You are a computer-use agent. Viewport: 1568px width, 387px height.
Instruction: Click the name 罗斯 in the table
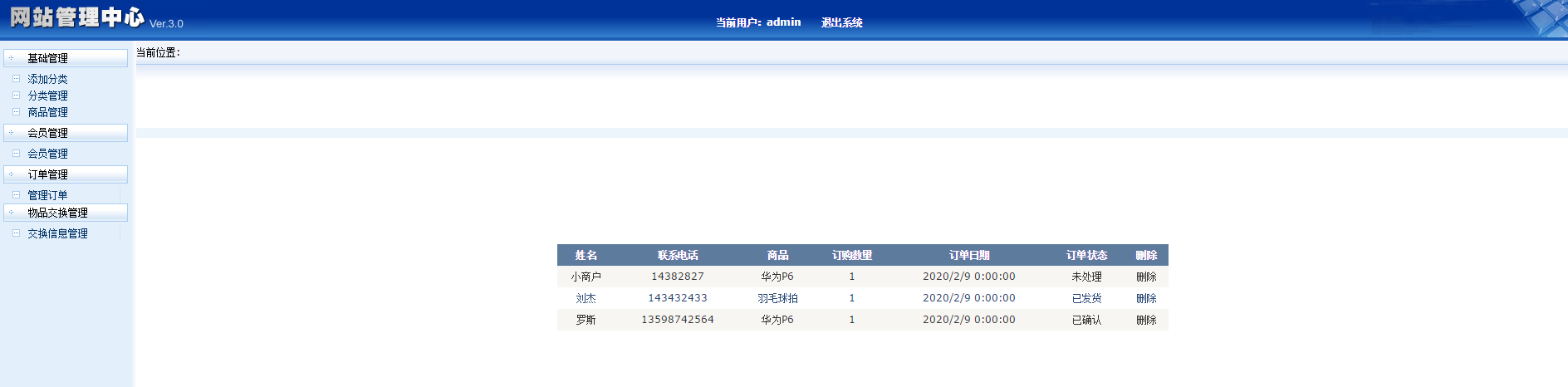pos(586,320)
